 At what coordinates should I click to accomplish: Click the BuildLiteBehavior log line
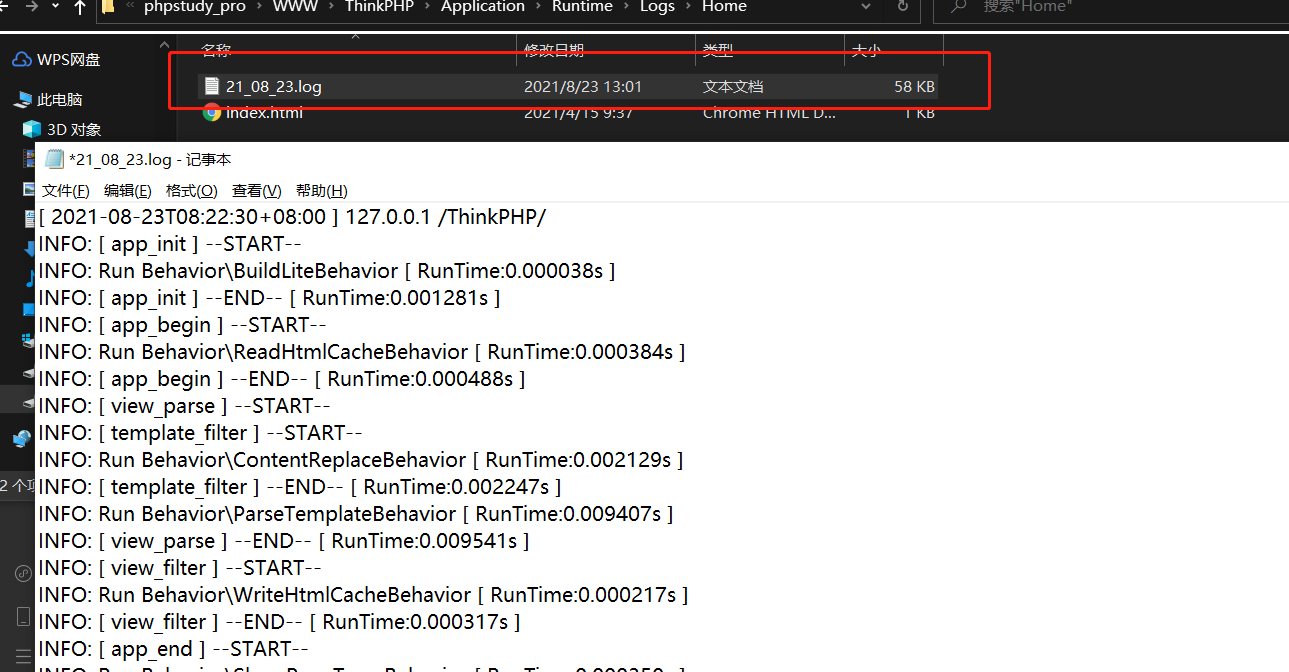click(327, 271)
